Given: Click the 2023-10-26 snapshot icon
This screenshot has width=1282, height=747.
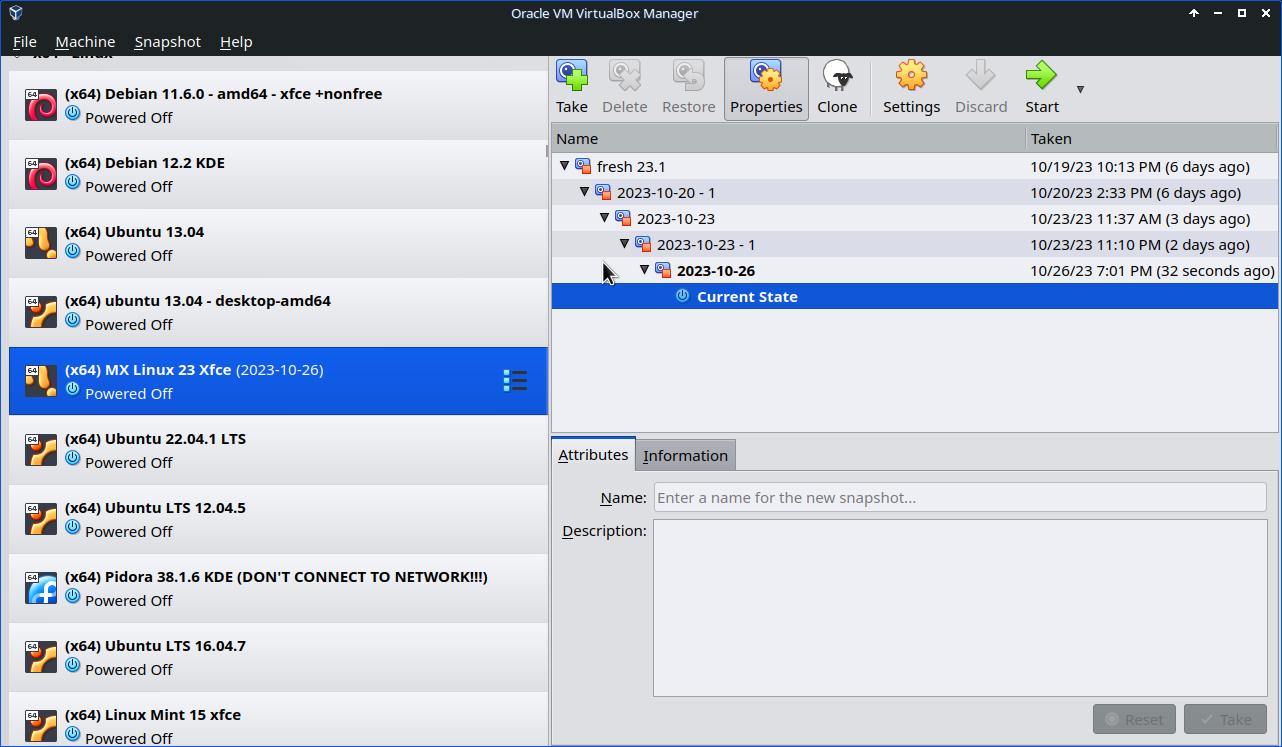Looking at the screenshot, I should (663, 270).
